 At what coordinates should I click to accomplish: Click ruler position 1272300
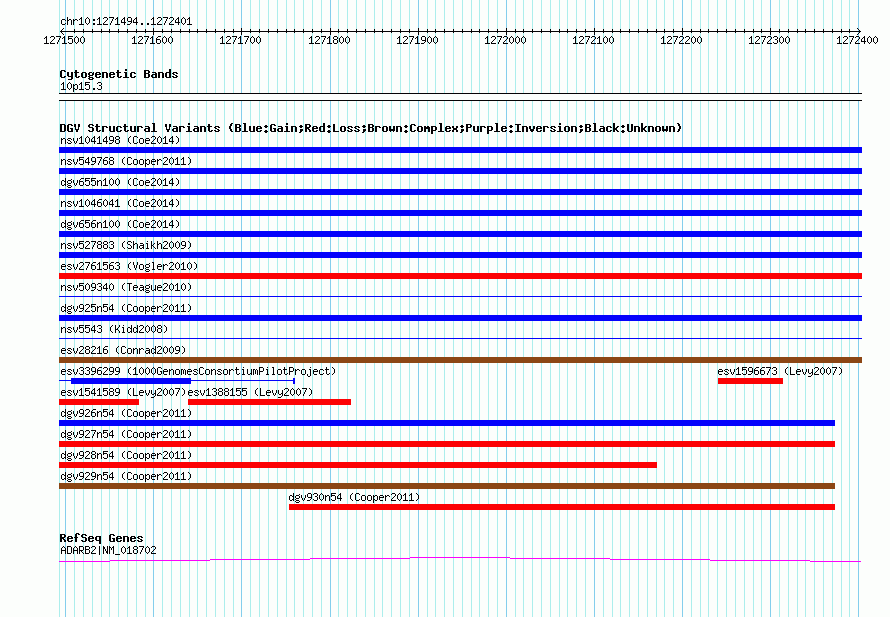coord(769,40)
